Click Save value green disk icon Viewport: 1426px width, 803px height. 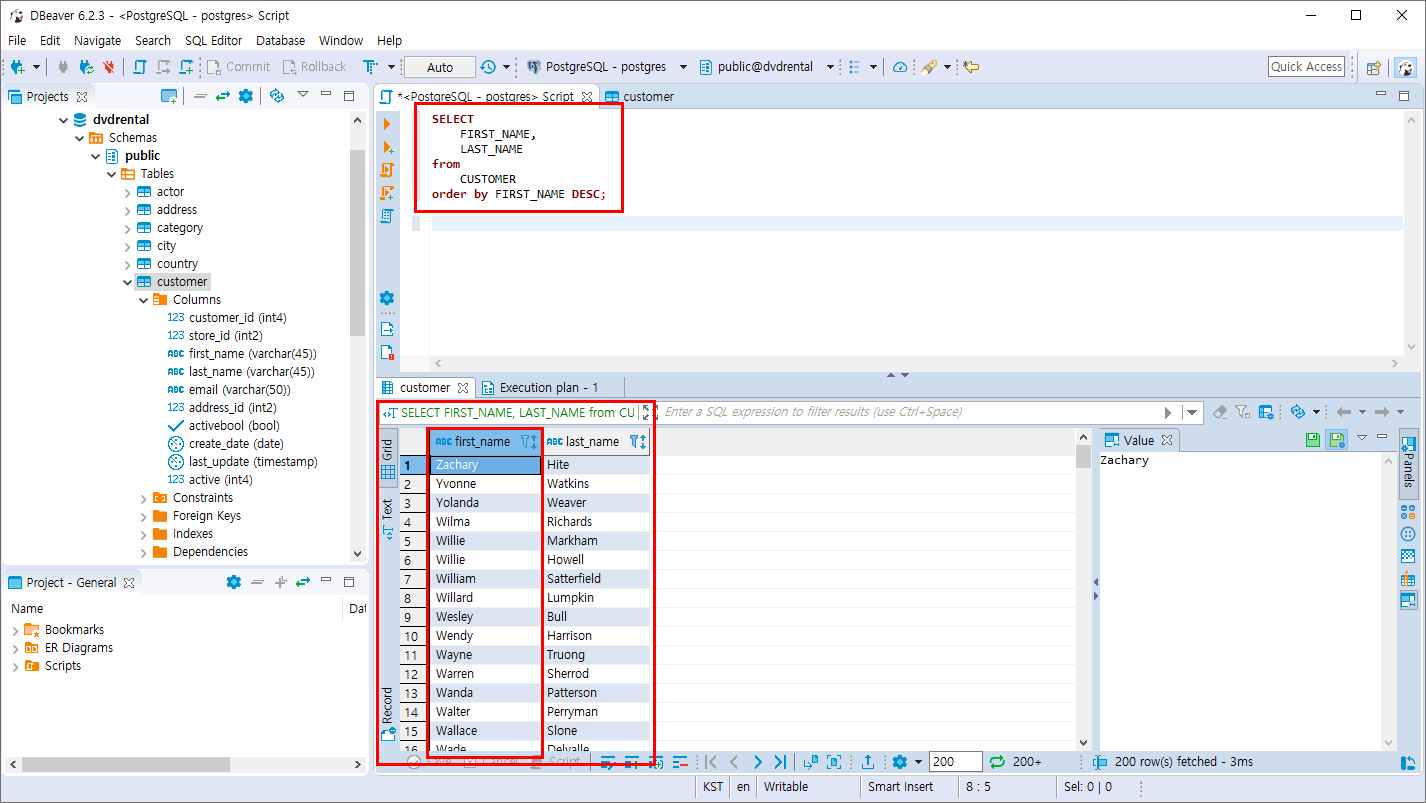click(x=1313, y=440)
